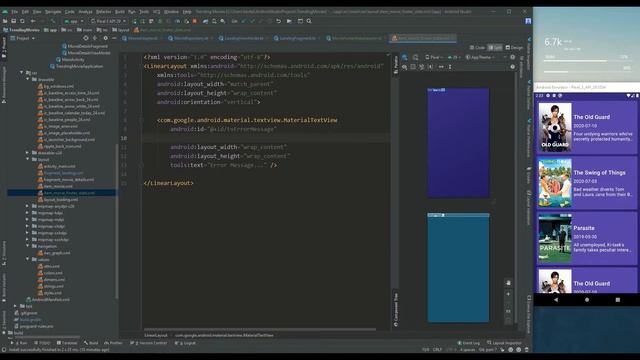Open the app run configuration dropdown

pos(73,21)
